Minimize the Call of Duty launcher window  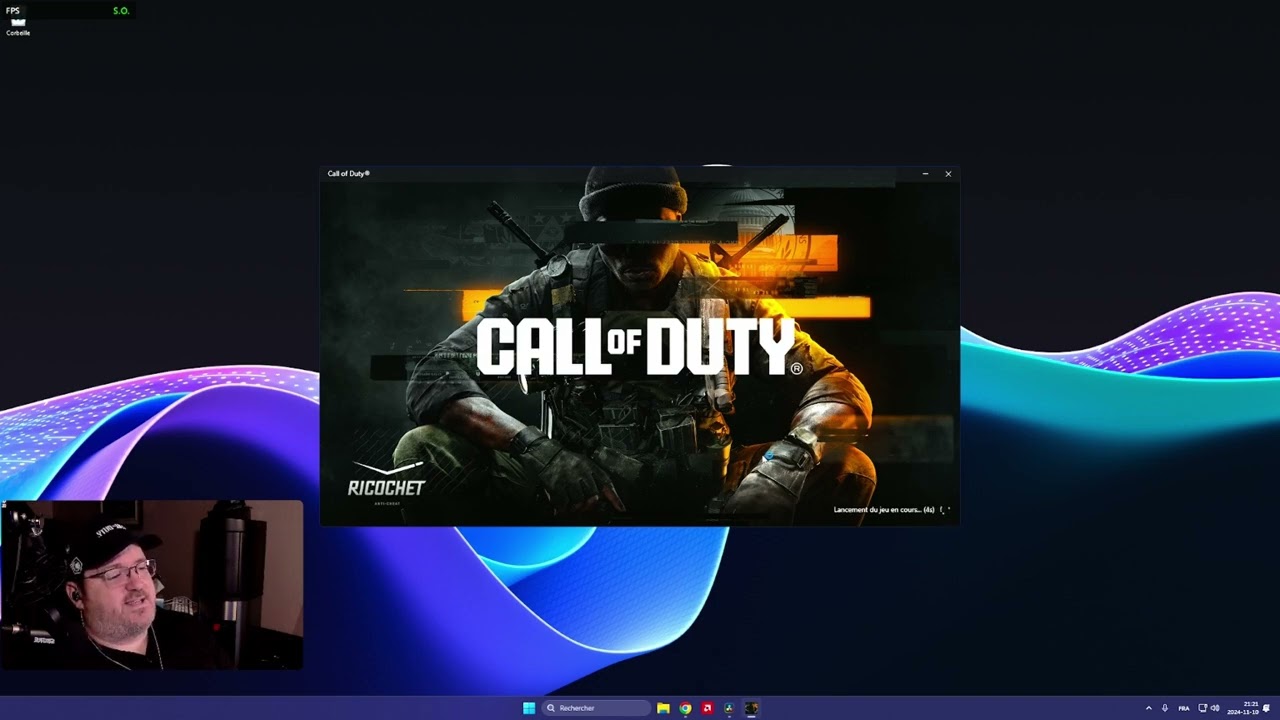(925, 174)
